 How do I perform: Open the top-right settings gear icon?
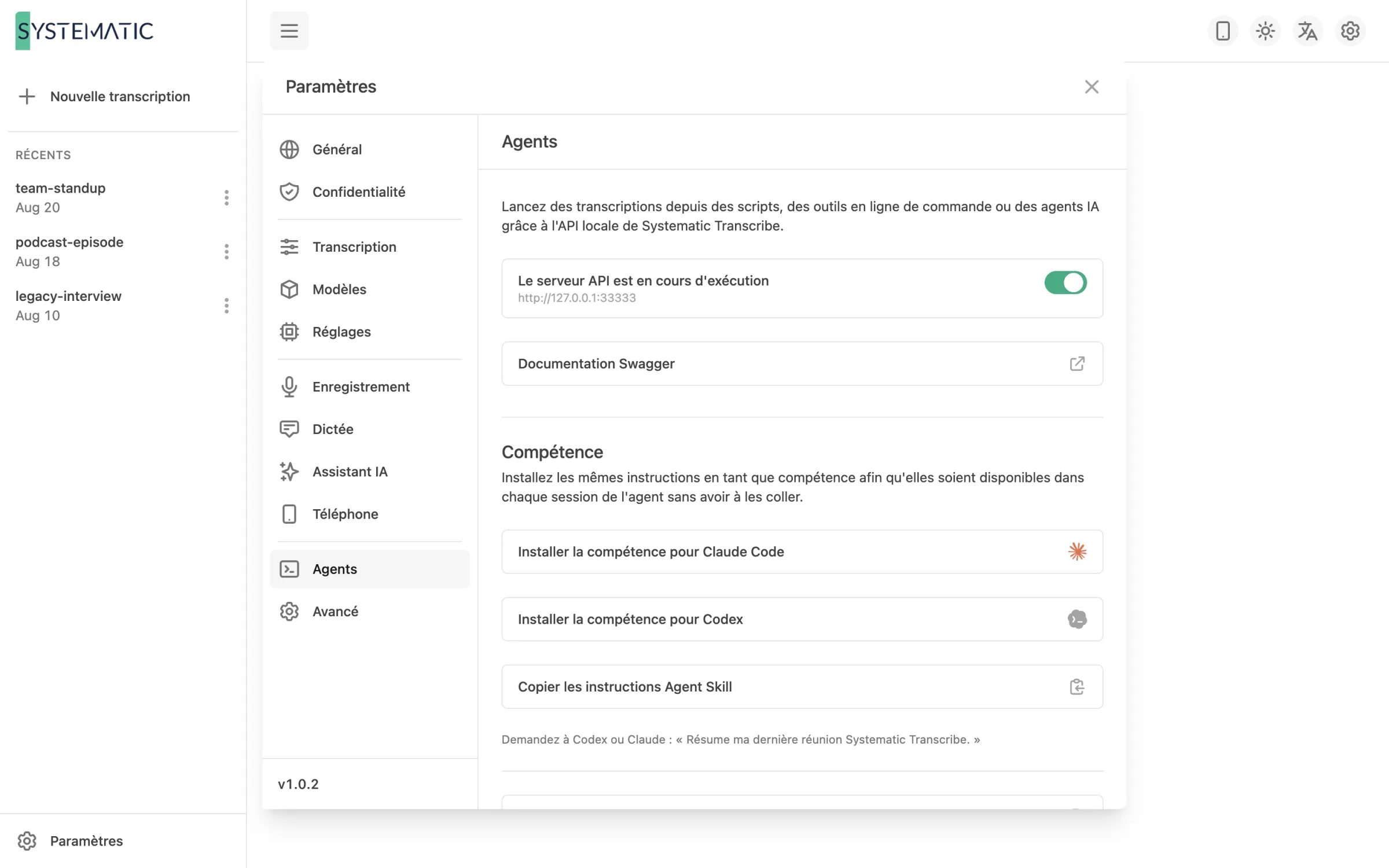point(1350,31)
